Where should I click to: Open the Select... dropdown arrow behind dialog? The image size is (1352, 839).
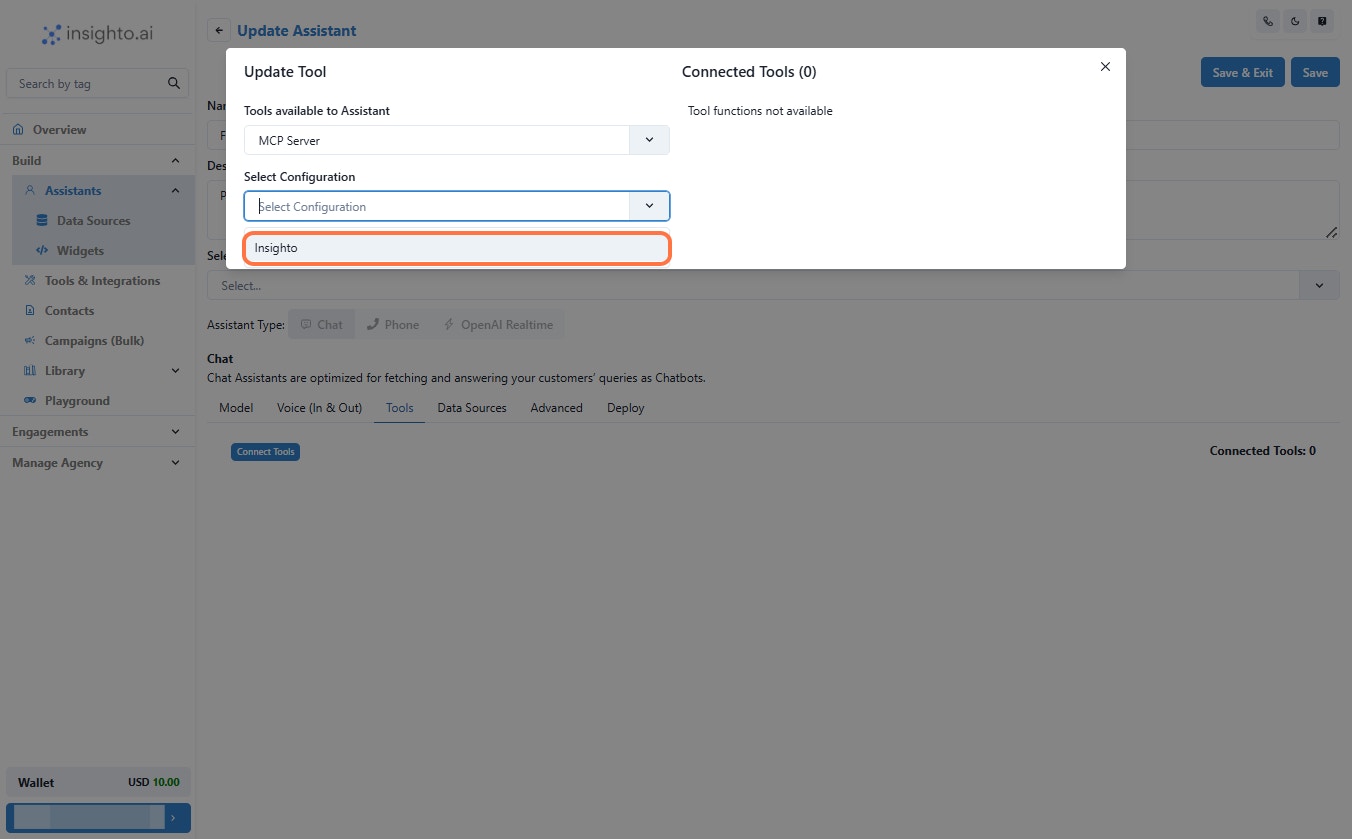1319,285
